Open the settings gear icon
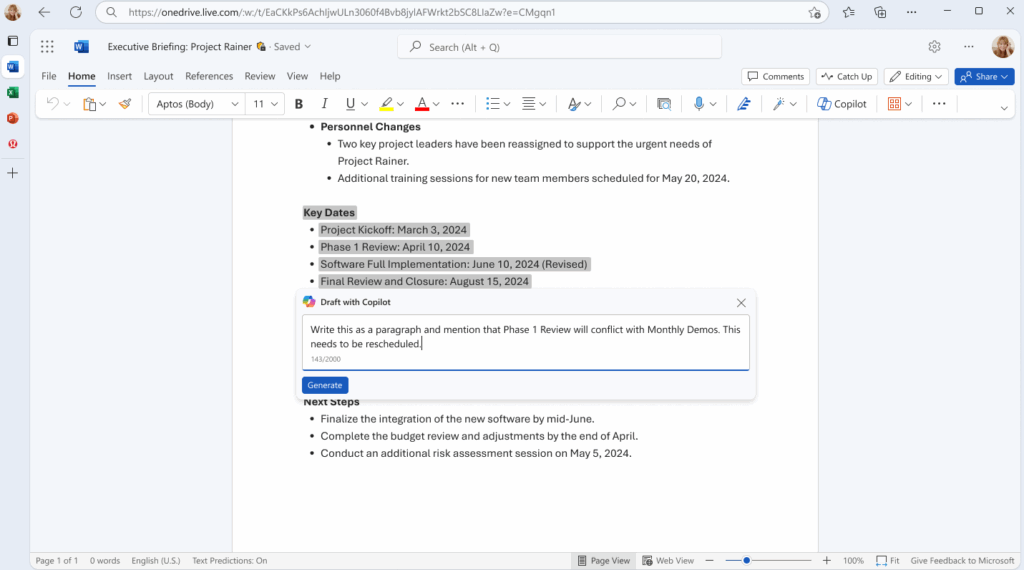The image size is (1024, 570). point(935,46)
